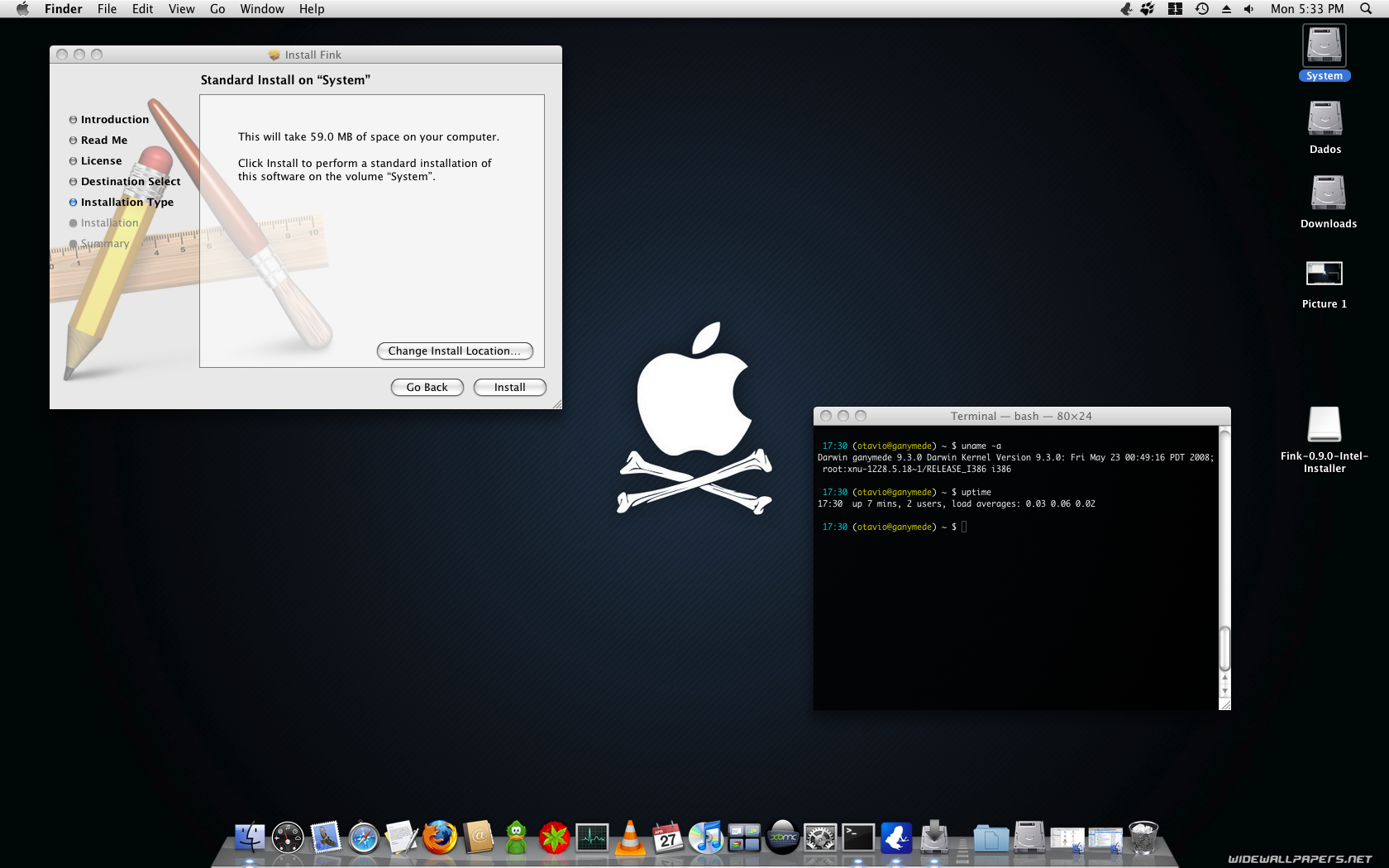Open Activity Monitor in the Dock
Viewport: 1389px width, 868px height.
click(x=592, y=838)
